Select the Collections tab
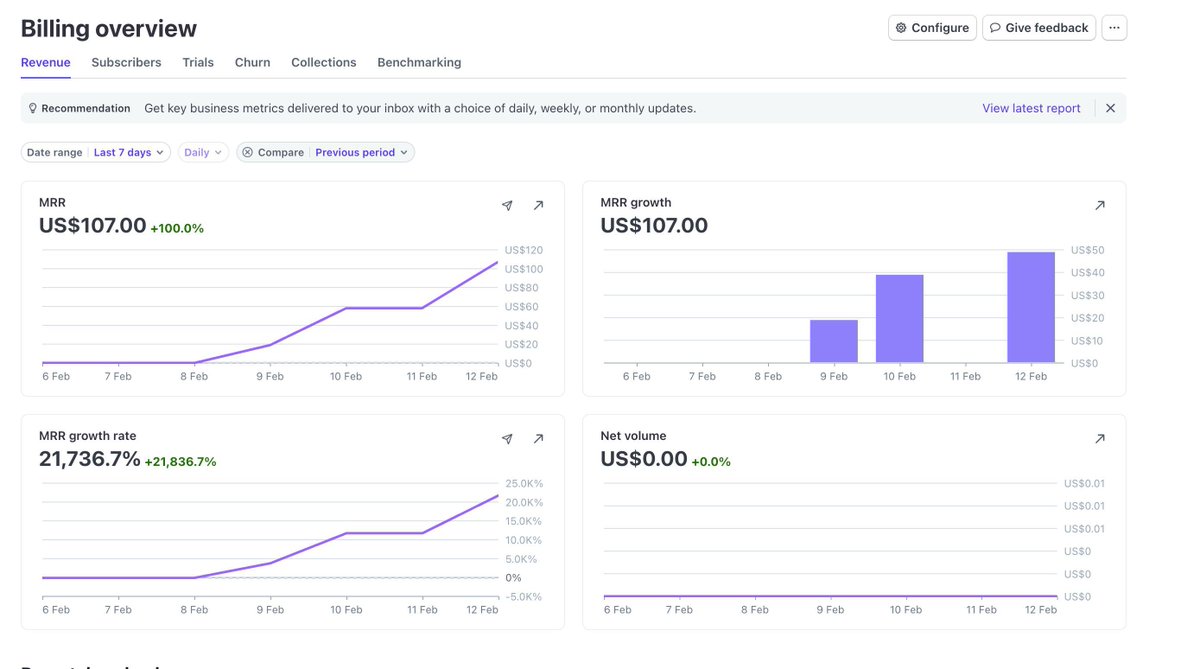The image size is (1200, 669). 323,62
